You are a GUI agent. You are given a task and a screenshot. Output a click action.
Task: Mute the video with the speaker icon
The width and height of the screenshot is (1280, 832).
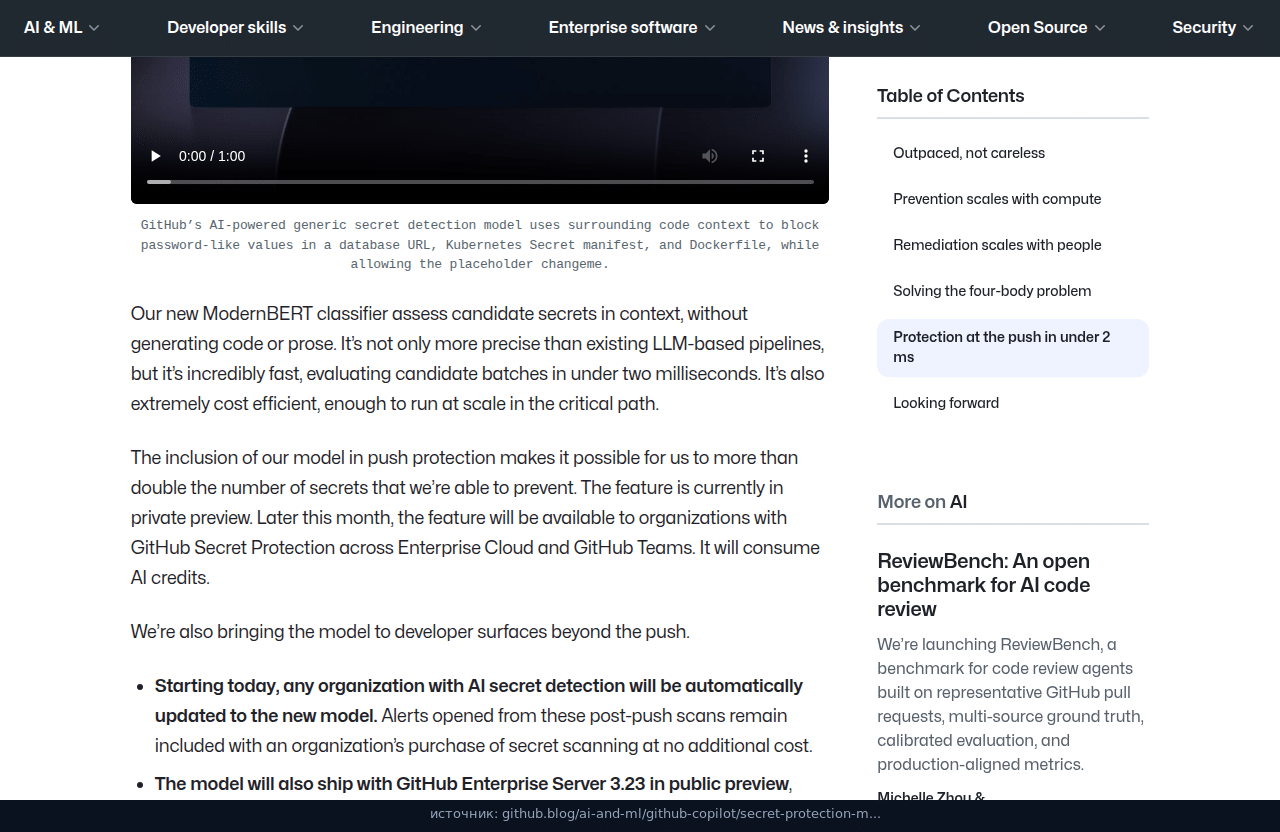(710, 156)
